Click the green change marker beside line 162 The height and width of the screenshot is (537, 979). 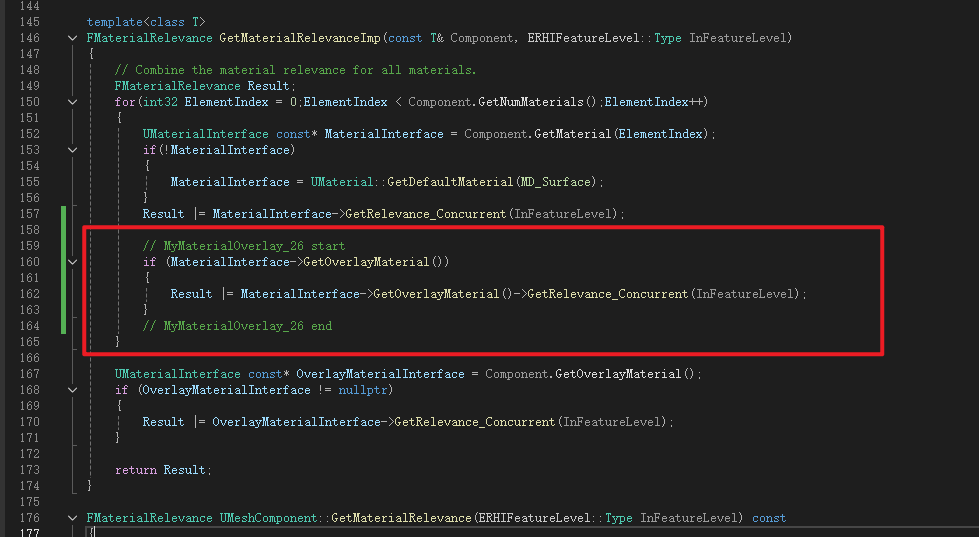click(x=65, y=294)
